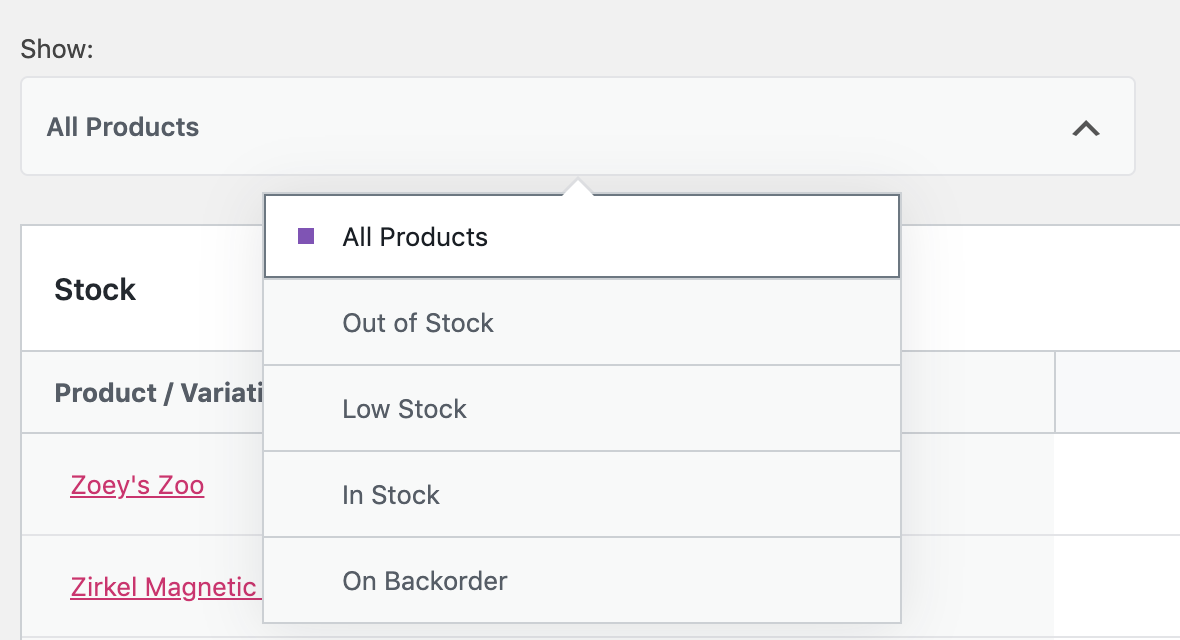Click the Stock panel heading
Viewport: 1180px width, 640px height.
point(95,290)
